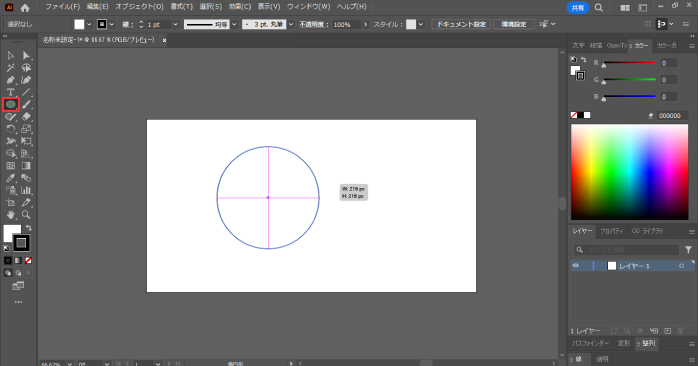The height and width of the screenshot is (366, 698).
Task: Set paint mode to None in toolbar
Action: pos(28,260)
